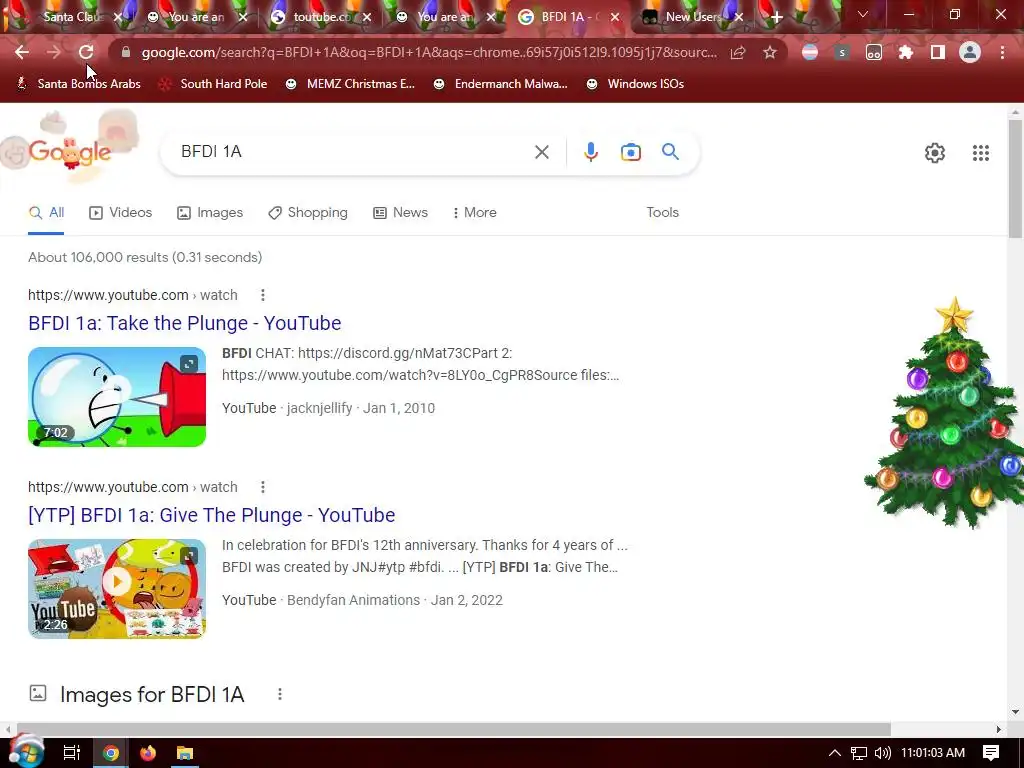The height and width of the screenshot is (768, 1024).
Task: Click the taskbar clock 11:01:03 AM
Action: (933, 753)
